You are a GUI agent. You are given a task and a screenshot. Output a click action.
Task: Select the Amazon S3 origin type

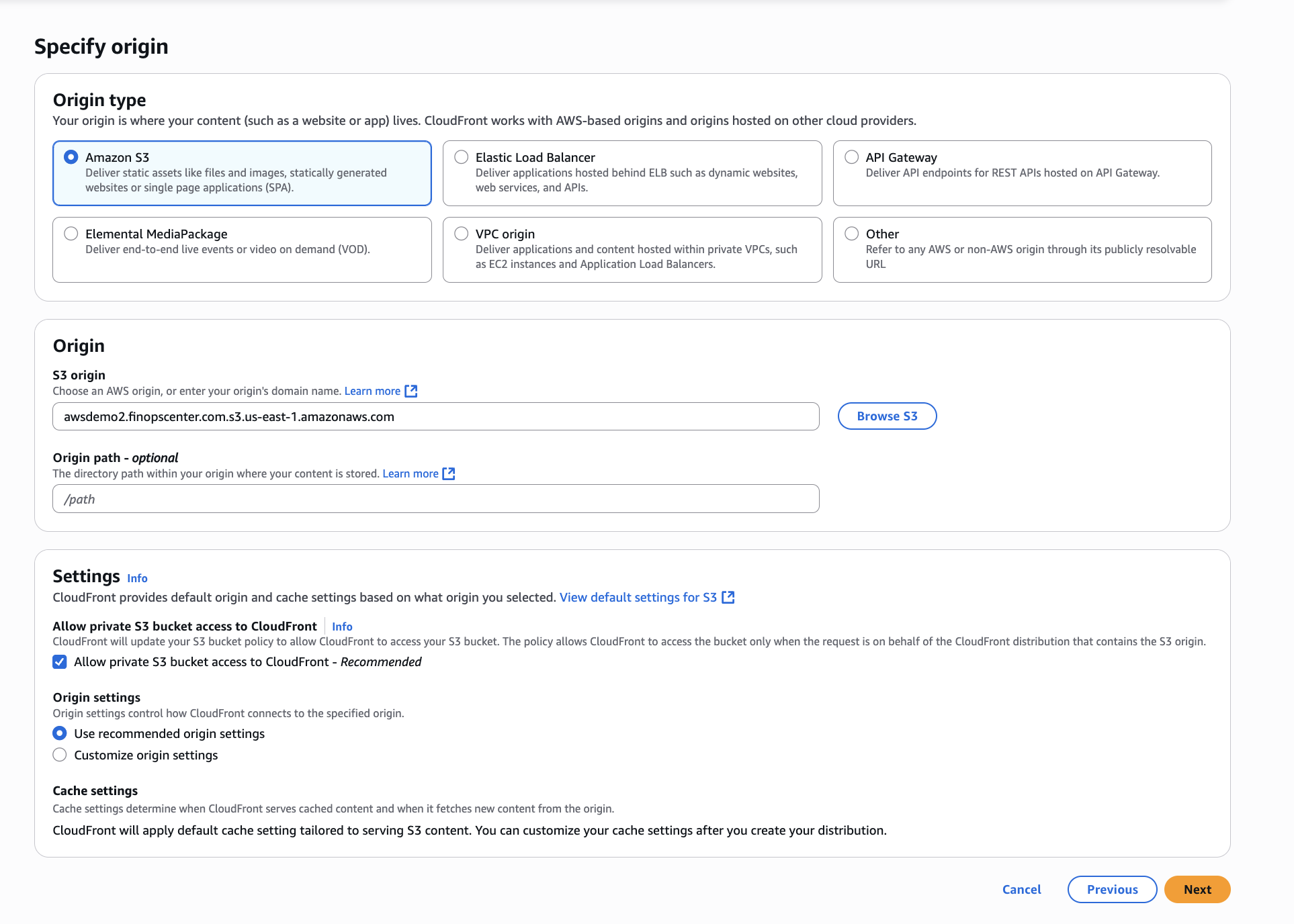pos(71,157)
